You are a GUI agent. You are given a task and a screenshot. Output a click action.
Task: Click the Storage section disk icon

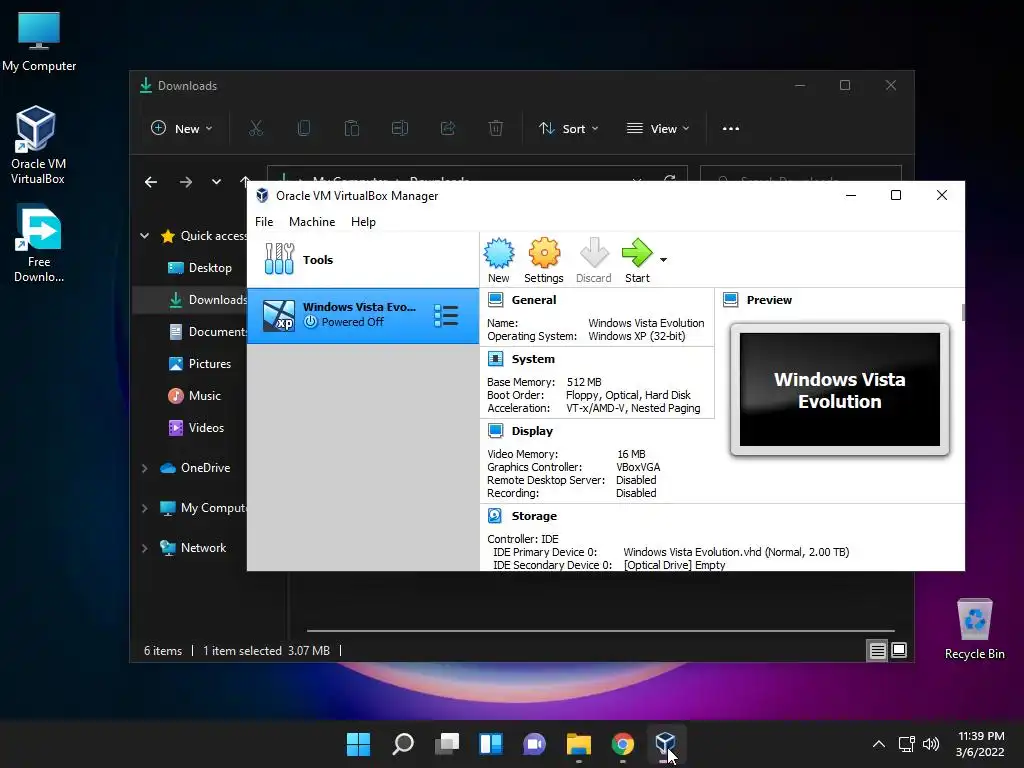[495, 516]
